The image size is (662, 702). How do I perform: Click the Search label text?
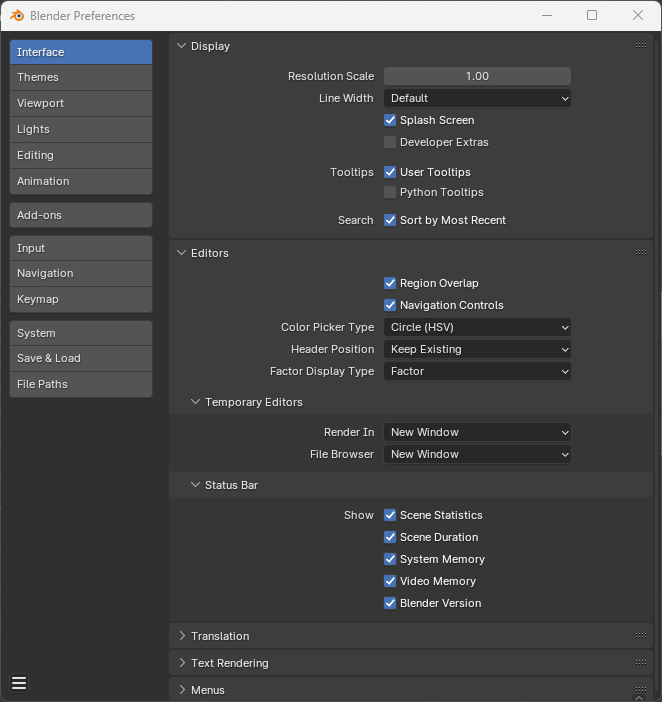coord(355,220)
